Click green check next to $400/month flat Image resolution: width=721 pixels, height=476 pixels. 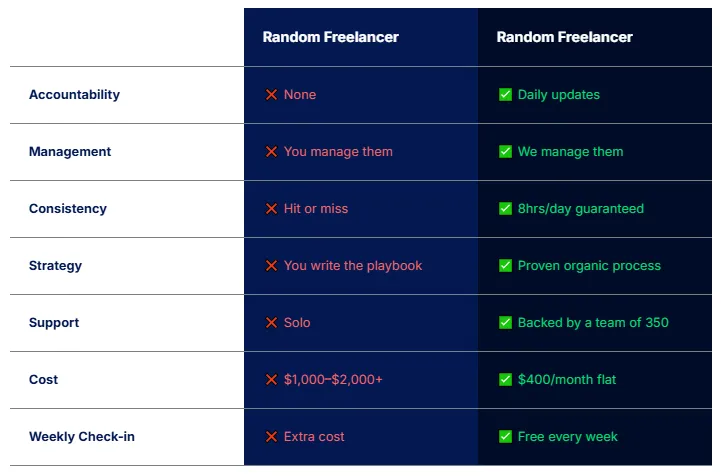point(505,380)
